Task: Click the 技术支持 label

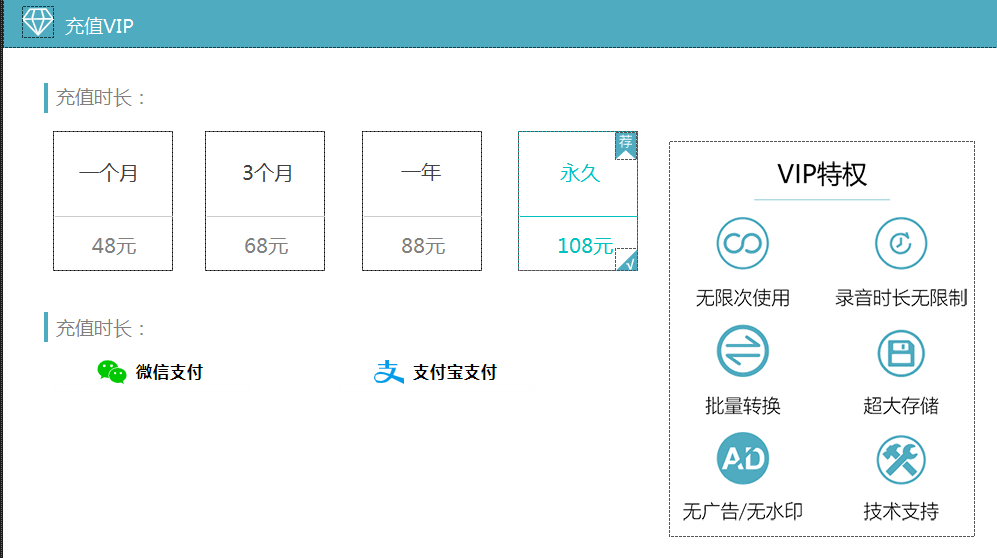Action: pyautogui.click(x=901, y=511)
